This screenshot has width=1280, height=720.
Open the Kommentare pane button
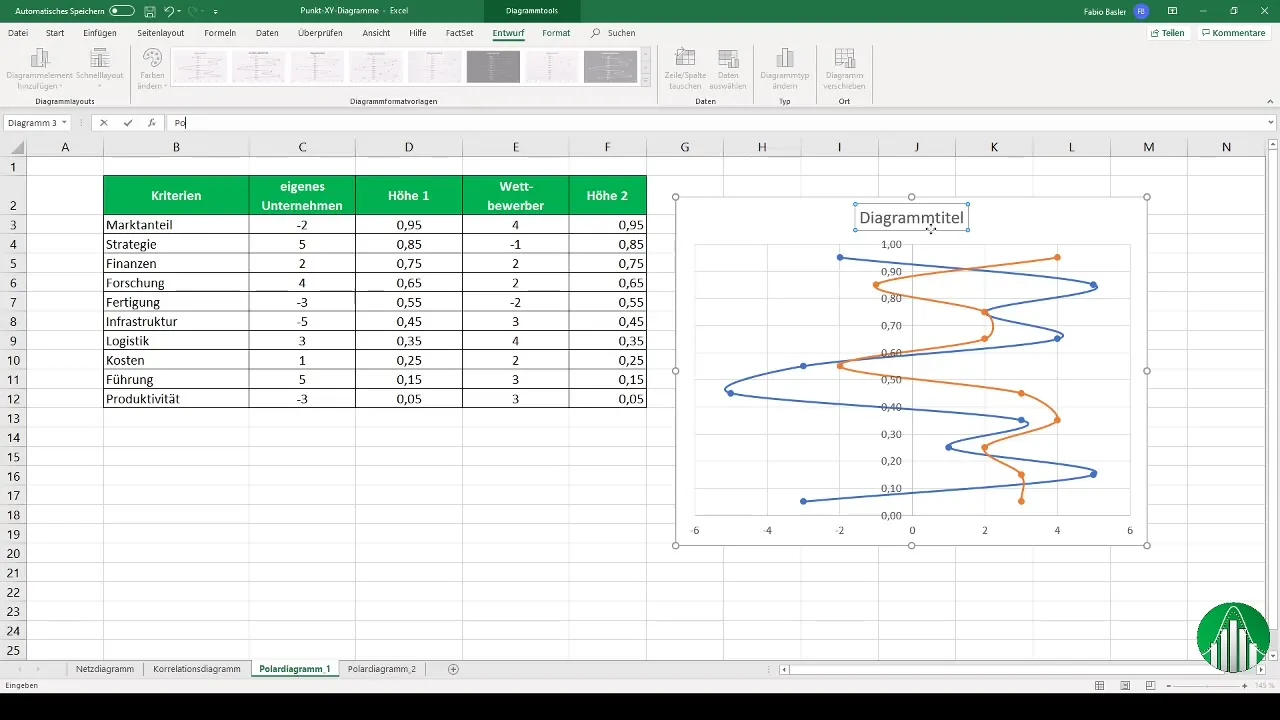click(1234, 33)
